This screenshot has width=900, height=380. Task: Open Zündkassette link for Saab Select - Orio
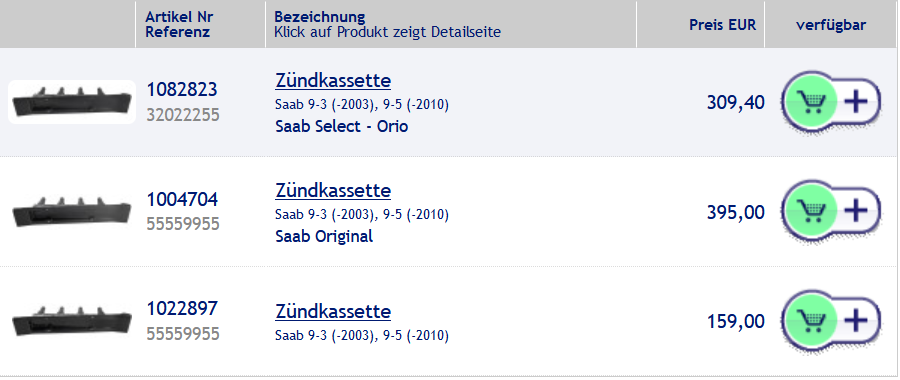click(333, 80)
